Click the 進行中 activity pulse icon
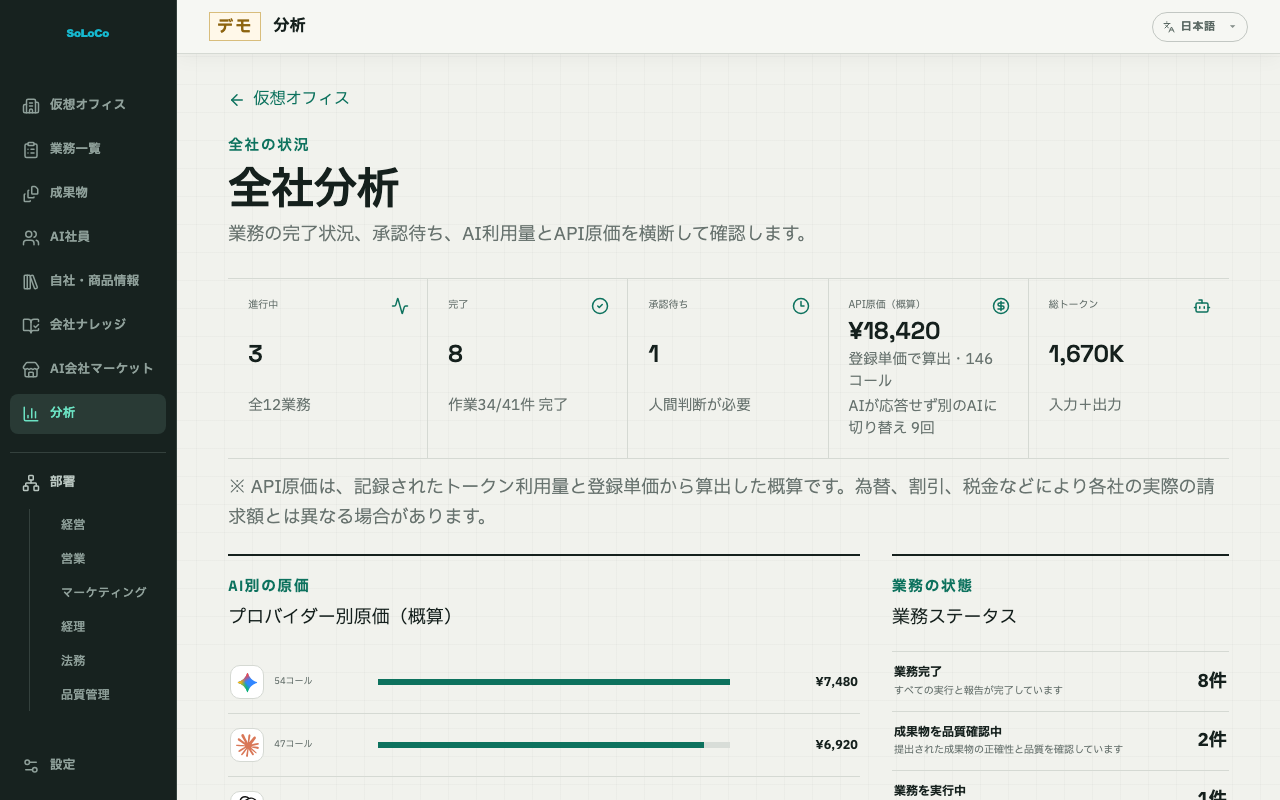 click(x=400, y=306)
